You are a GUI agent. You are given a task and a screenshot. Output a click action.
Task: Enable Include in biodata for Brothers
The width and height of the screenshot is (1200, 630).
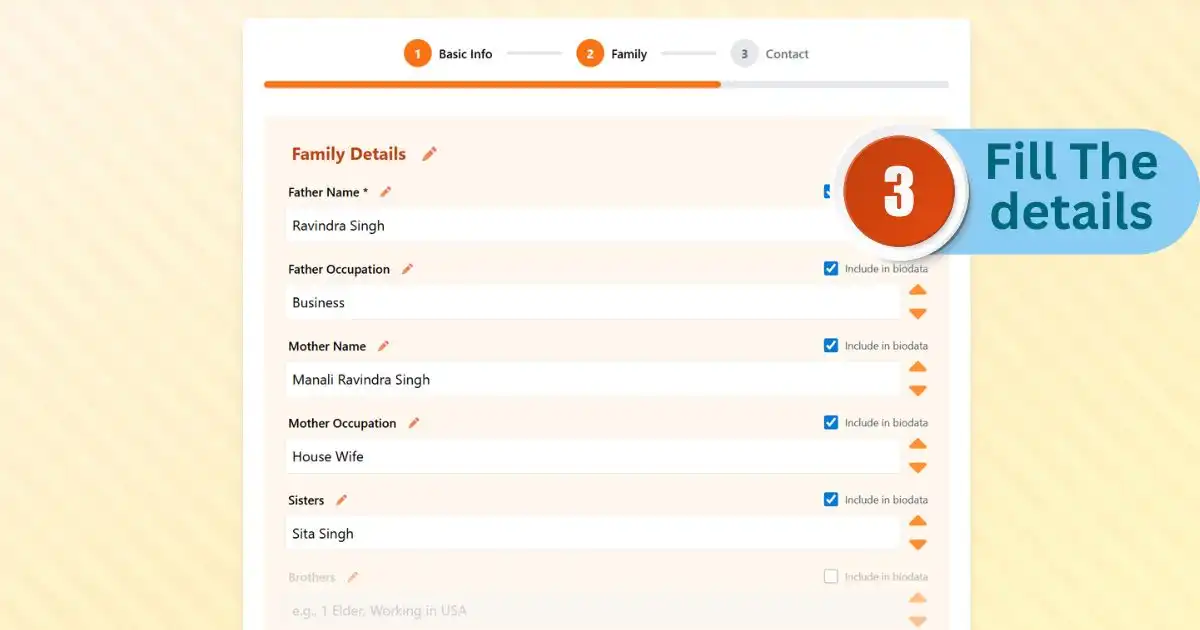pyautogui.click(x=831, y=576)
